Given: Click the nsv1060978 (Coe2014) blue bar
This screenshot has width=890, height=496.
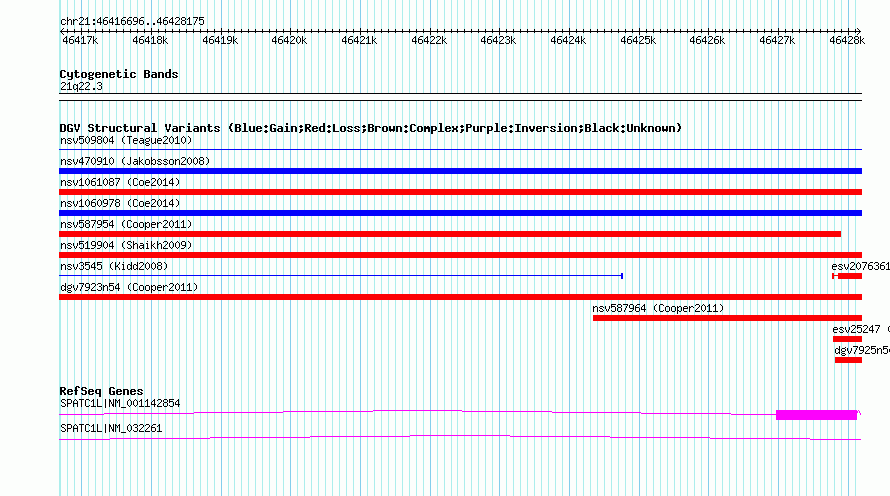Looking at the screenshot, I should 460,213.
